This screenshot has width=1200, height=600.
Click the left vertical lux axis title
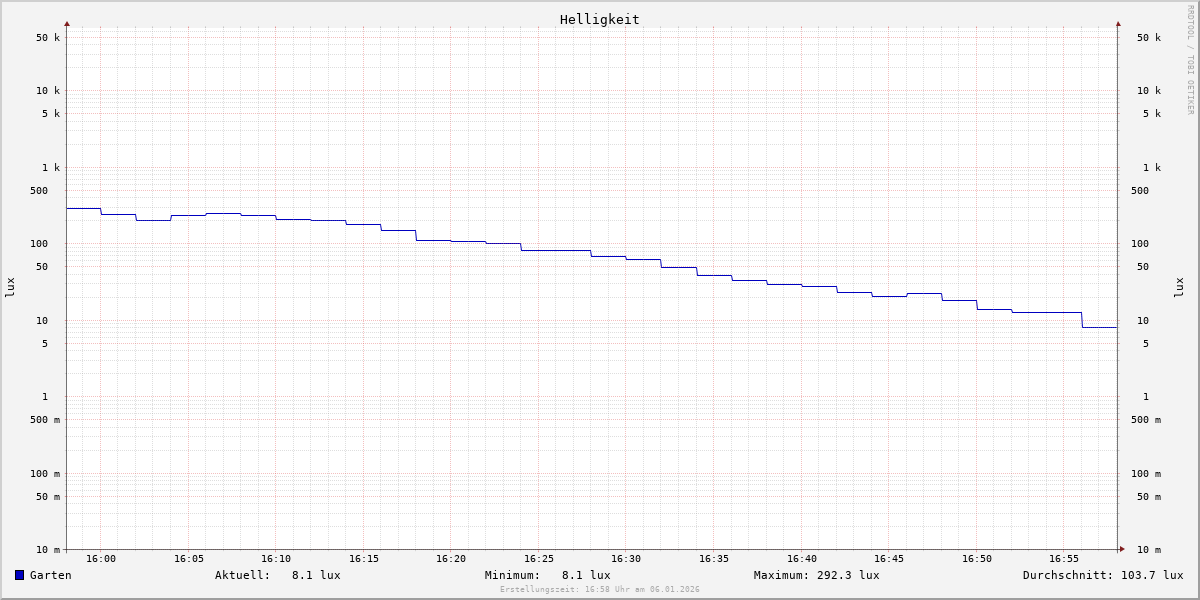click(x=10, y=287)
